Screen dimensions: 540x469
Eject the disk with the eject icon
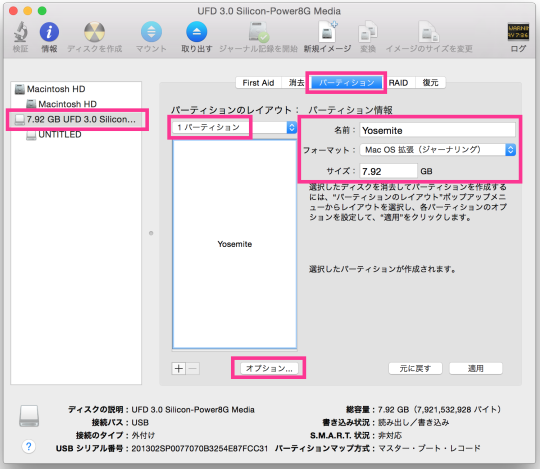tap(197, 32)
